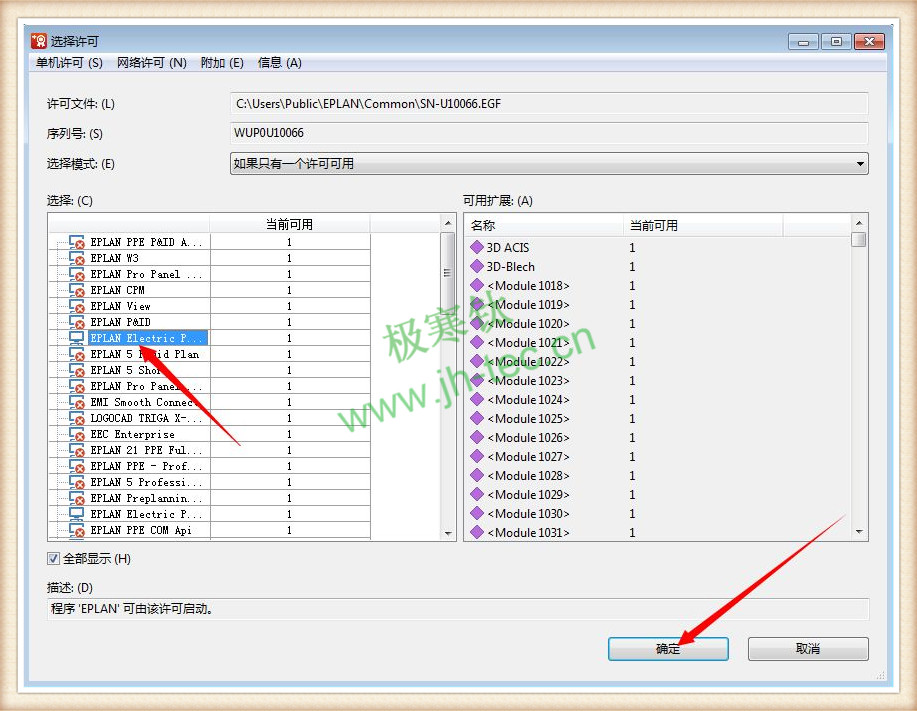This screenshot has width=917, height=711.
Task: Click the Module 1030 diamond icon
Action: coord(477,513)
